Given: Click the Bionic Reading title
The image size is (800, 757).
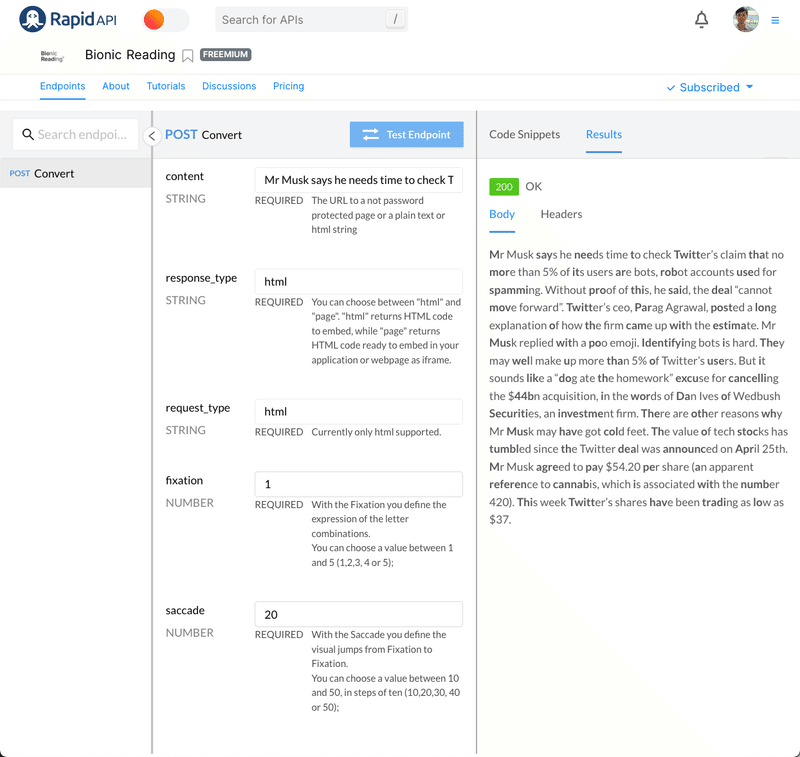Looking at the screenshot, I should point(130,55).
